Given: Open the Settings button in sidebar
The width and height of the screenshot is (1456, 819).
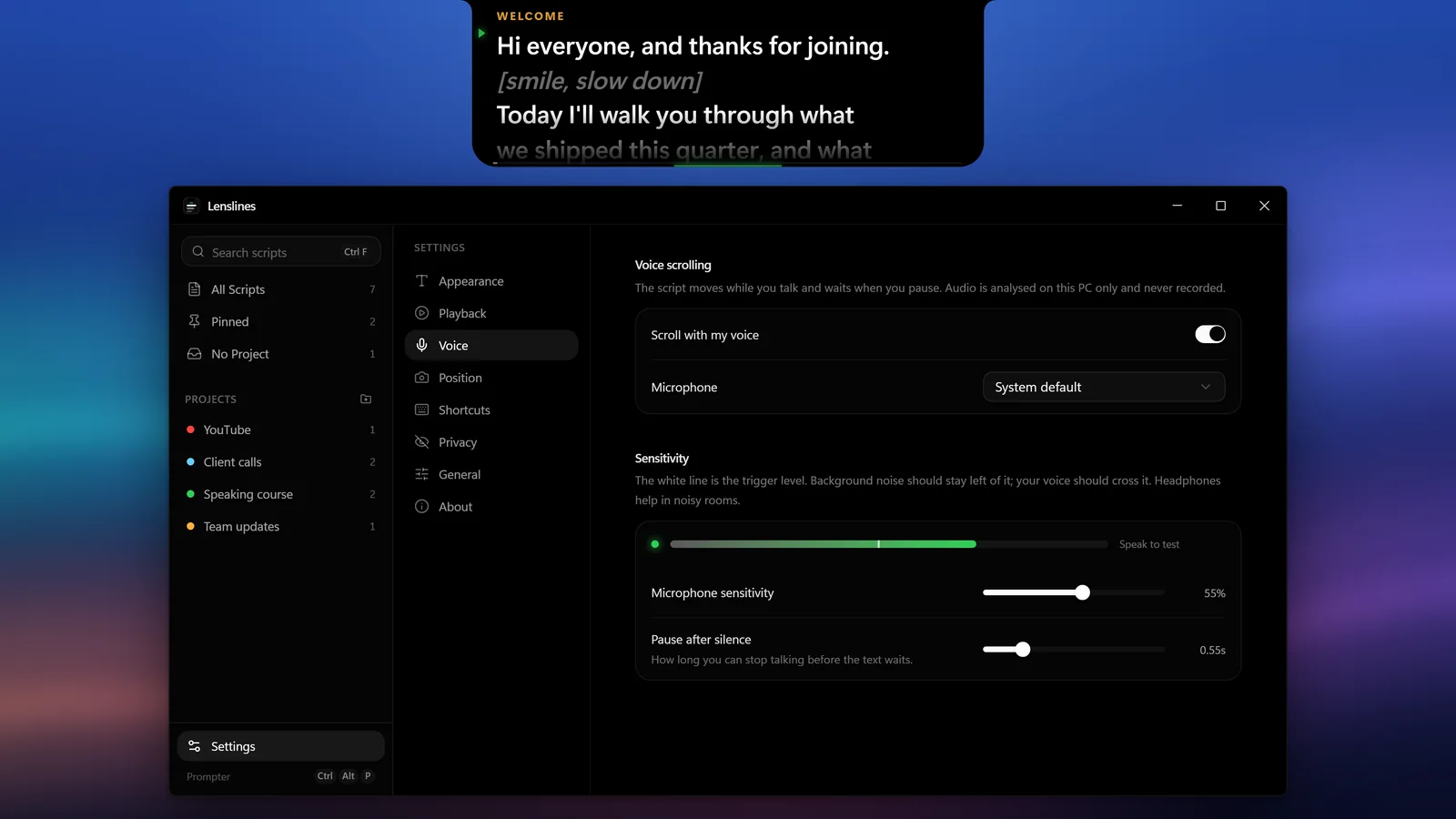Looking at the screenshot, I should click(281, 746).
